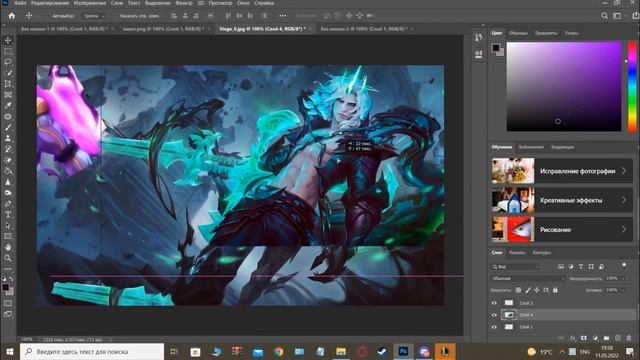Click the Home icon in options bar

[12, 16]
